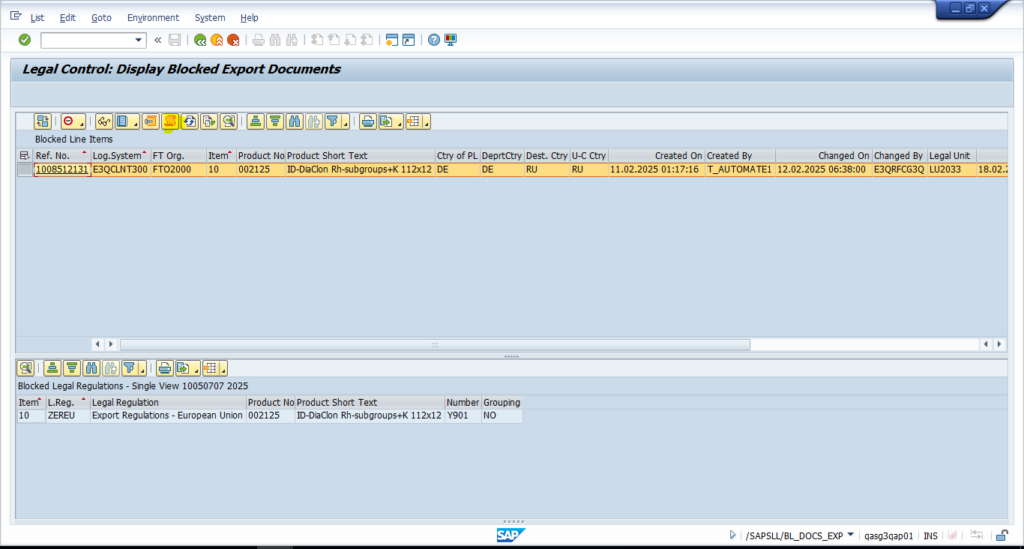Screen dimensions: 1024x549
Task: Expand the status bar with the triangle arrow
Action: (732, 535)
